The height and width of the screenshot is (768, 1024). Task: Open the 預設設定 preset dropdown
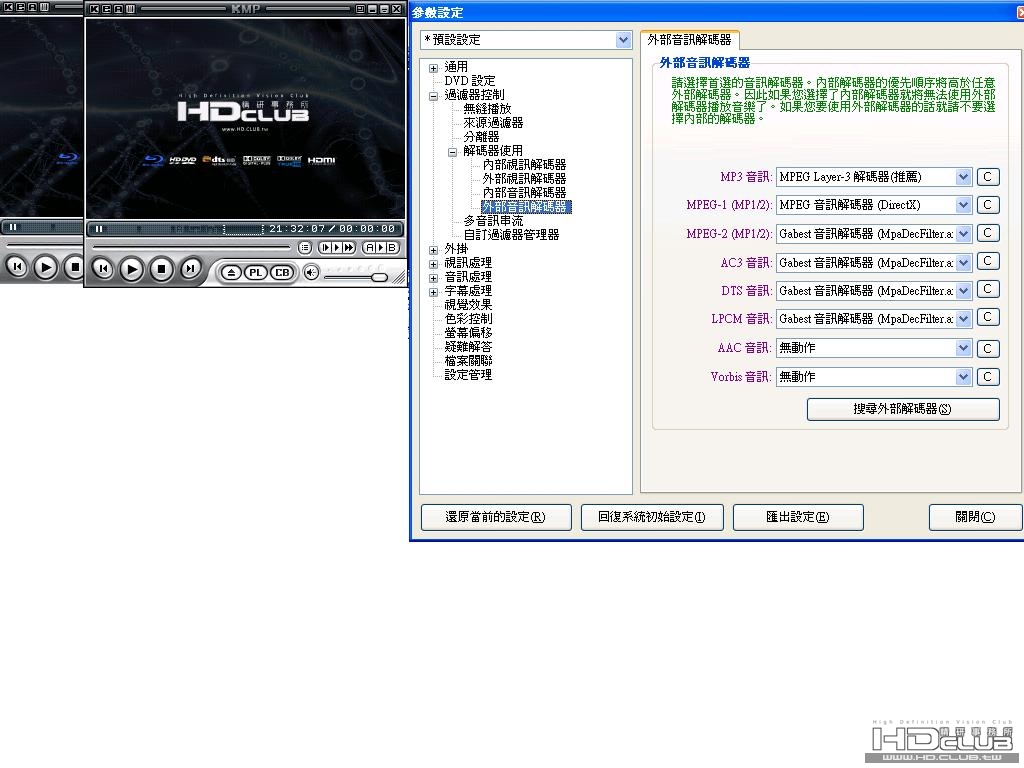tap(623, 40)
